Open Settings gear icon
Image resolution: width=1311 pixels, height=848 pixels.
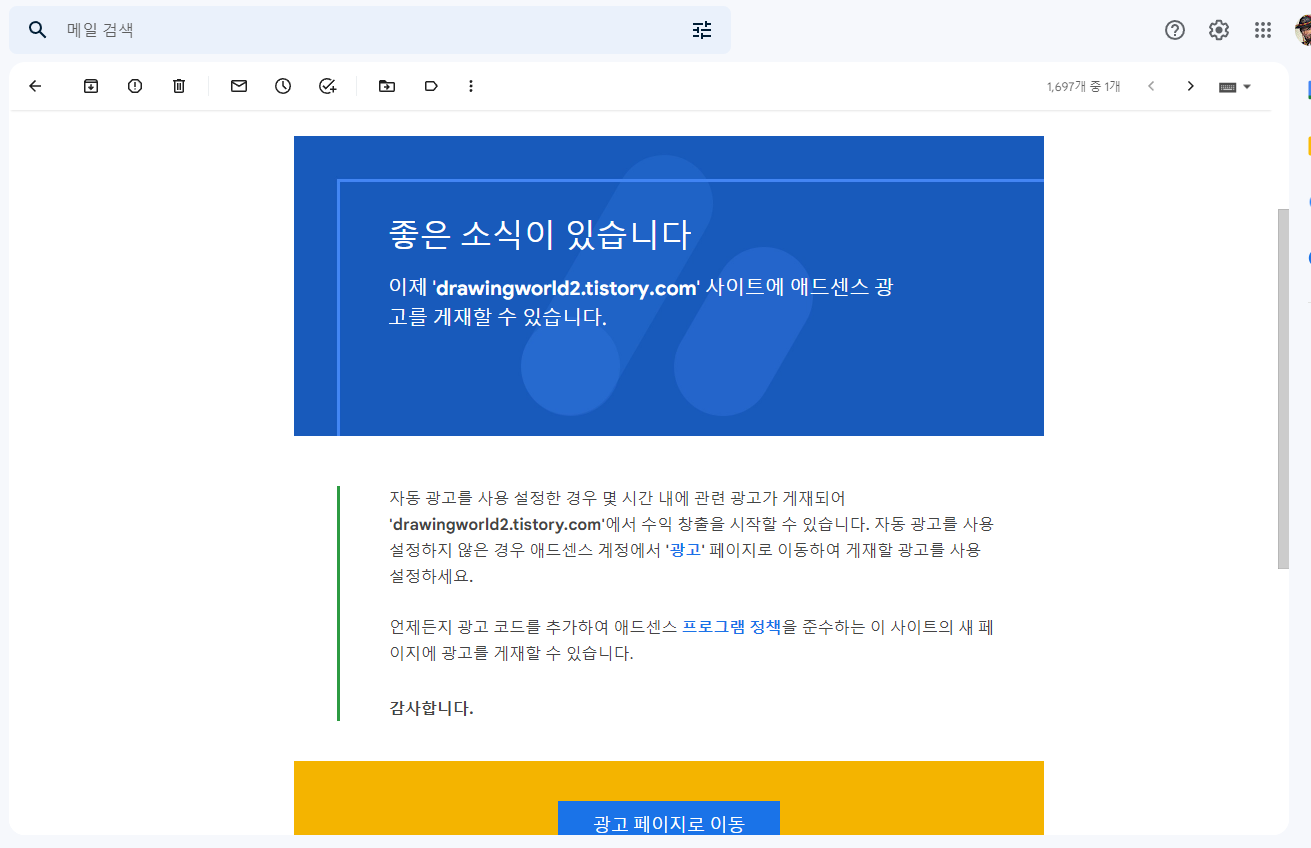point(1218,30)
